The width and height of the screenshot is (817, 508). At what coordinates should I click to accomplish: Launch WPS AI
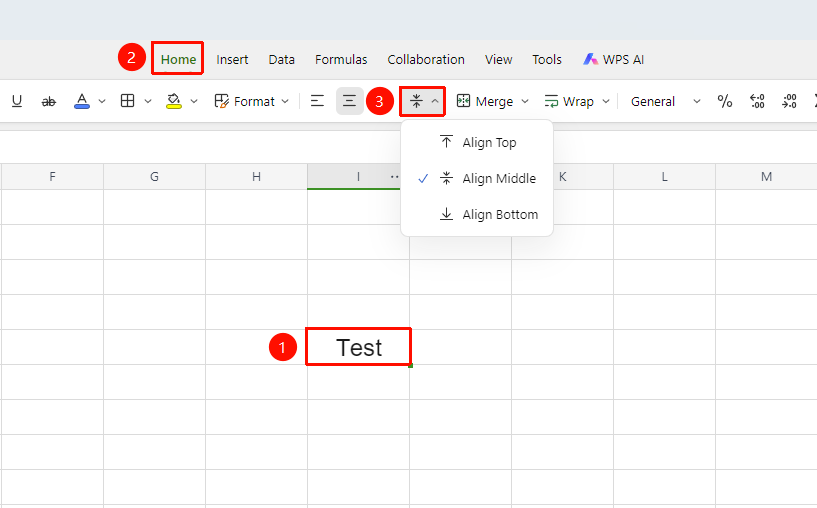pos(614,59)
